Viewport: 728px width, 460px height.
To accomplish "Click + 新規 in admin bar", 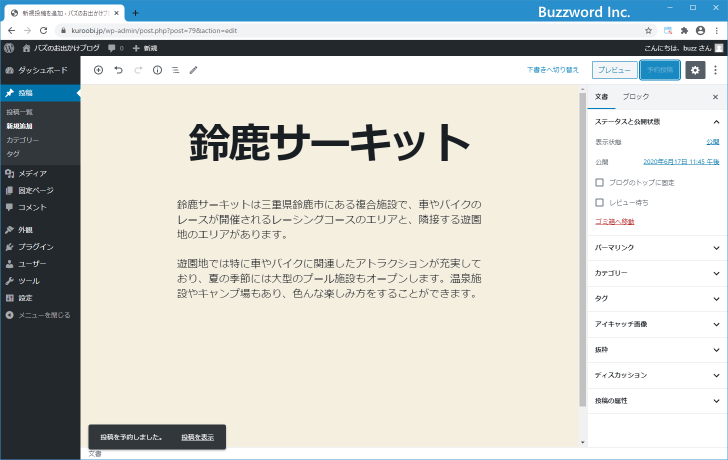I will coord(145,48).
